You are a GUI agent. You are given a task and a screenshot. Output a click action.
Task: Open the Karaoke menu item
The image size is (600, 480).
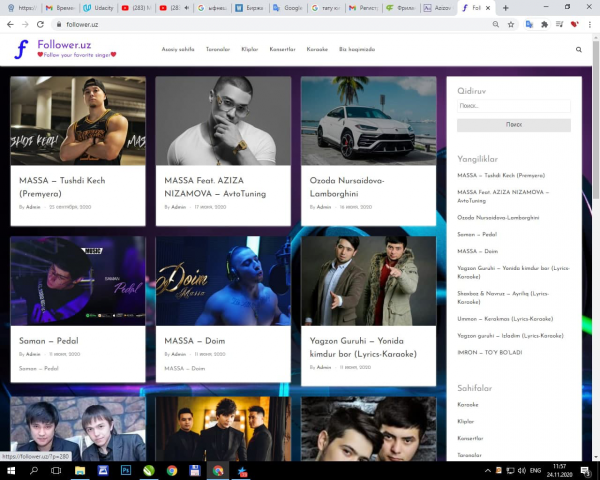(x=317, y=49)
